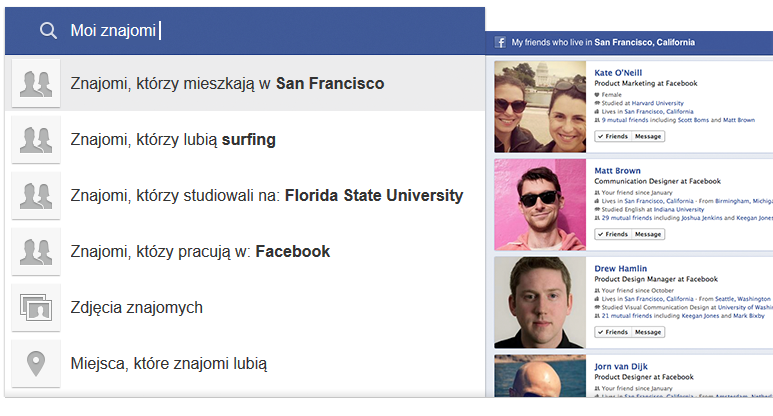
Task: Open Drew Hamlin's profile link
Action: 620,269
